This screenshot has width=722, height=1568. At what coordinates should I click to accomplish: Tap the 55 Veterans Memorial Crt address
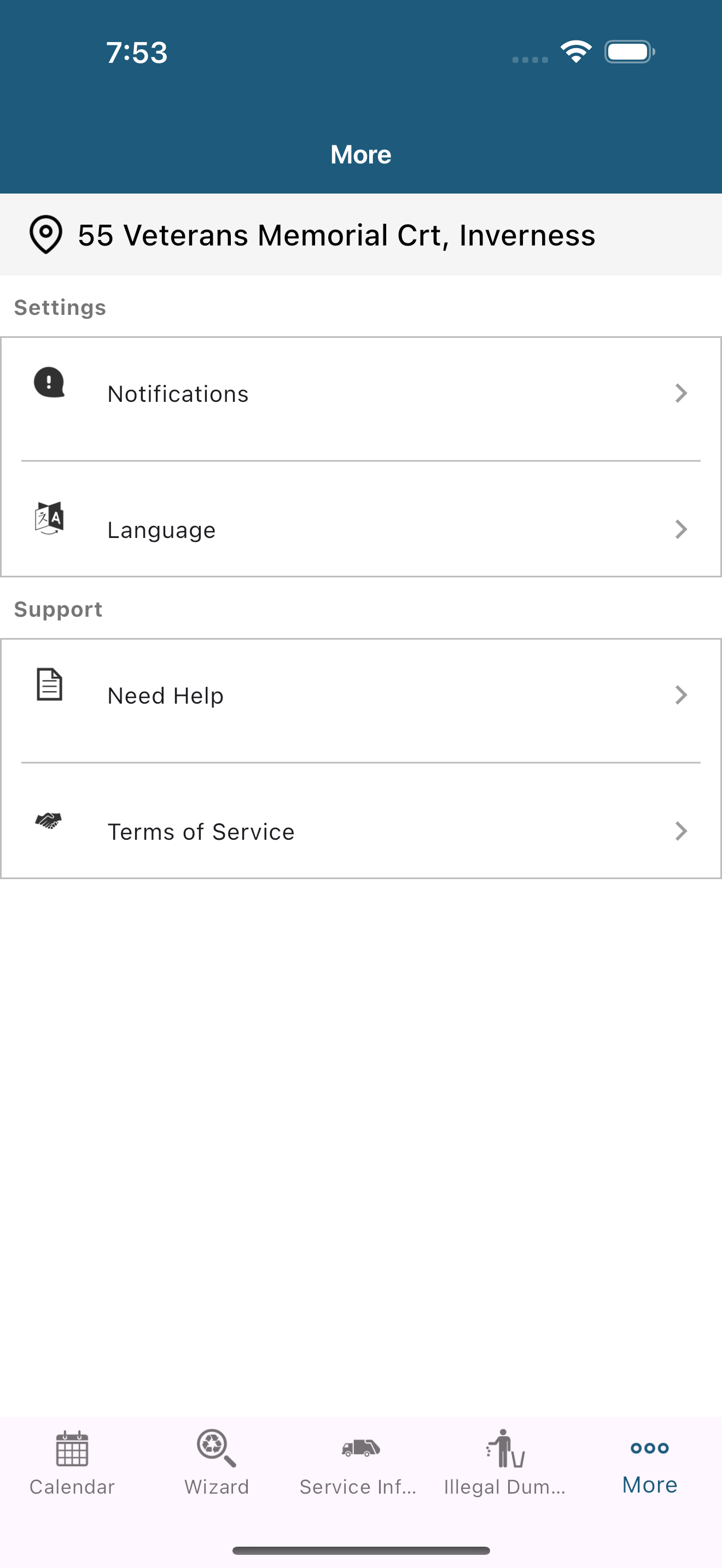click(x=336, y=235)
